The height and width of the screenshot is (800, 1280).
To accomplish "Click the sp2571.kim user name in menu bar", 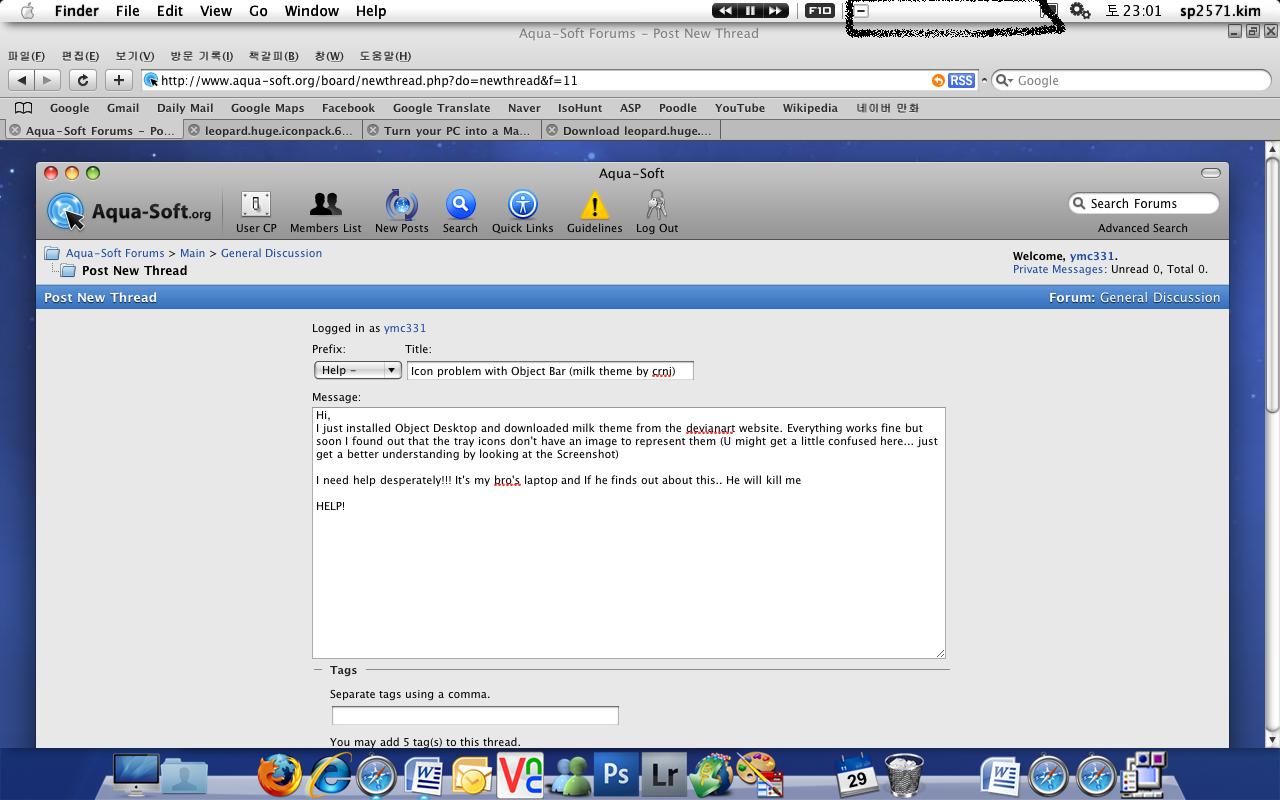I will pos(1220,11).
